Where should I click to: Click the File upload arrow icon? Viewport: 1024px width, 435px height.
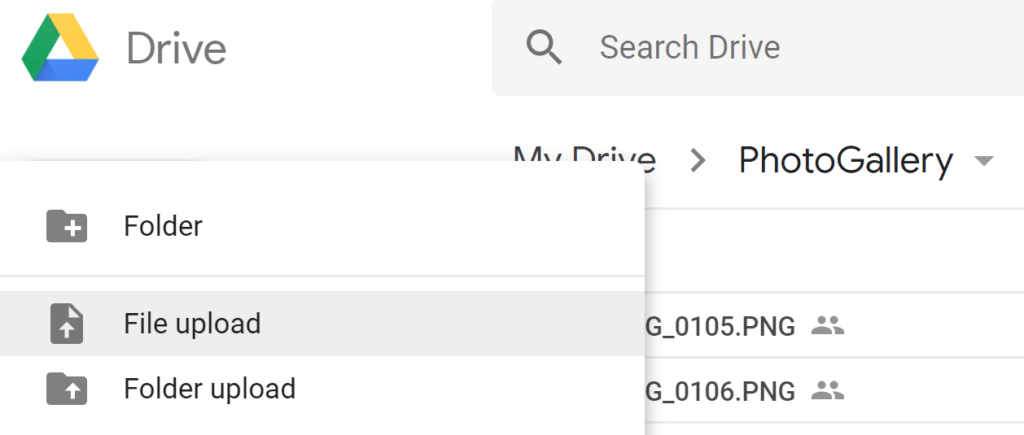pyautogui.click(x=67, y=324)
